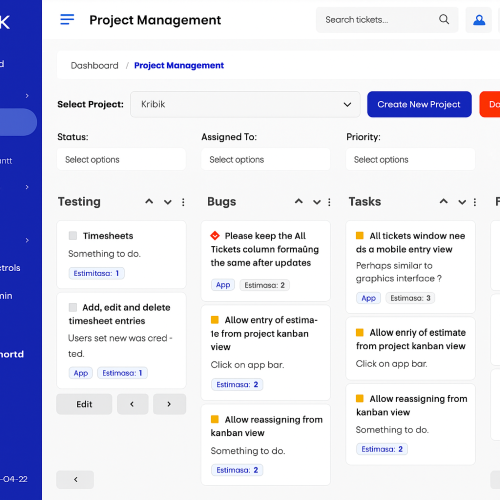Click 'Perhaps similar to graphics interface ?' text
Image resolution: width=500 pixels, height=500 pixels.
tap(399, 272)
